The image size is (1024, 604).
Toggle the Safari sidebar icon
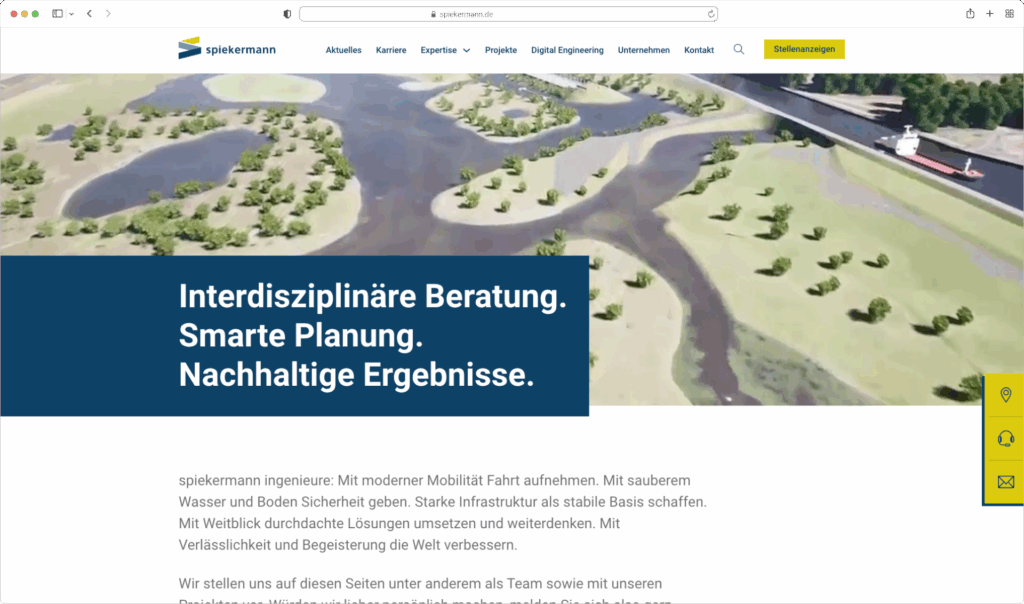[x=57, y=14]
